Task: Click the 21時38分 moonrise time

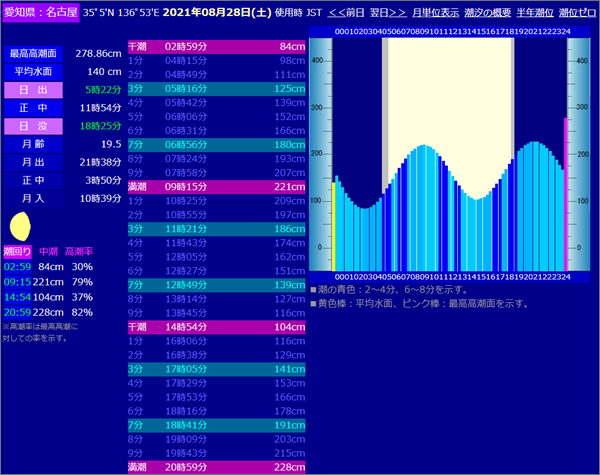Action: coord(101,162)
